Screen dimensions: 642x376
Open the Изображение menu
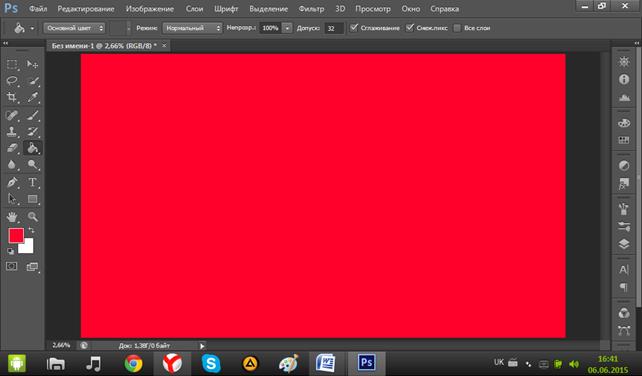point(150,9)
